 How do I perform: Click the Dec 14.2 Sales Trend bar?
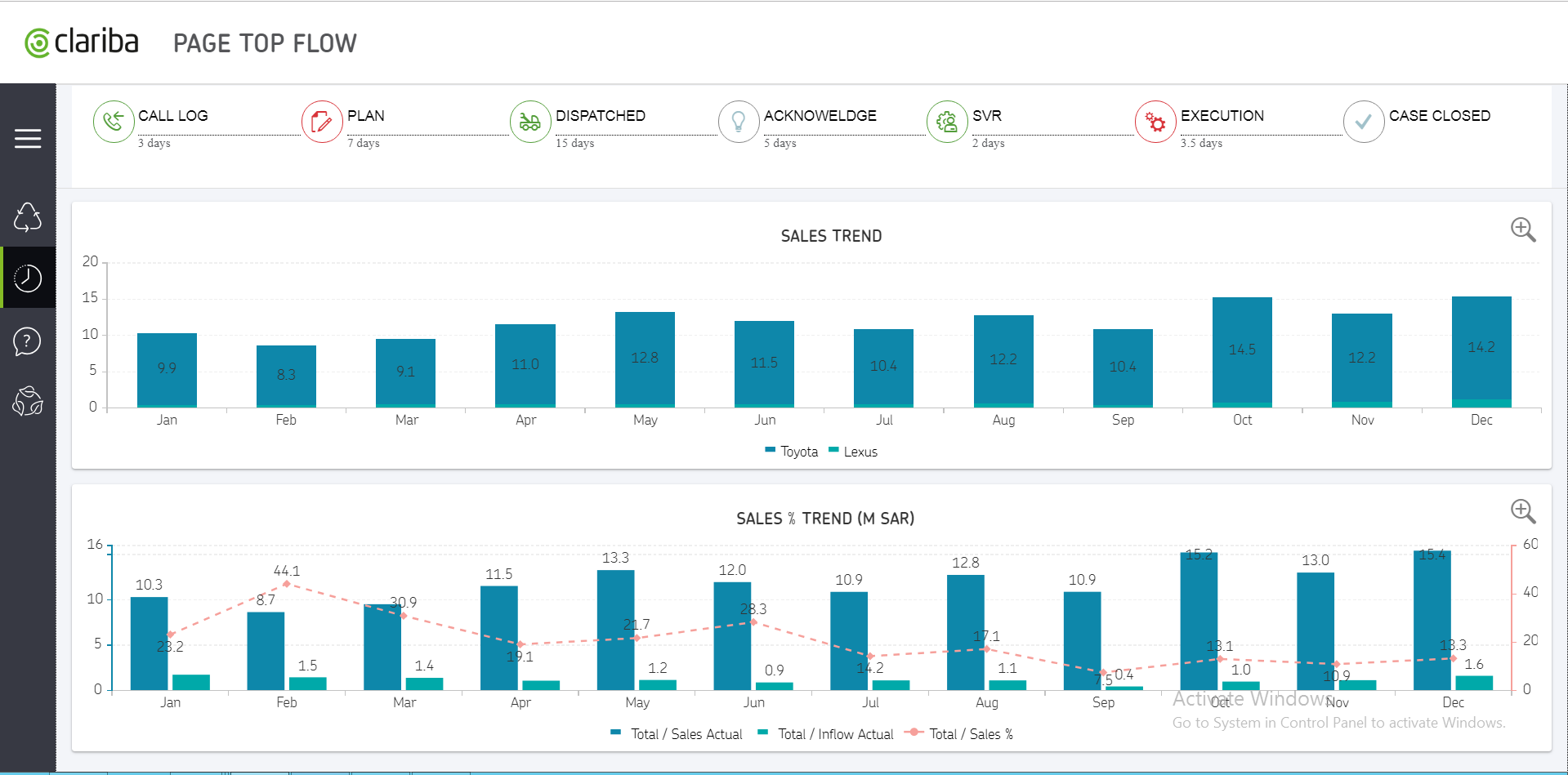tap(1481, 349)
